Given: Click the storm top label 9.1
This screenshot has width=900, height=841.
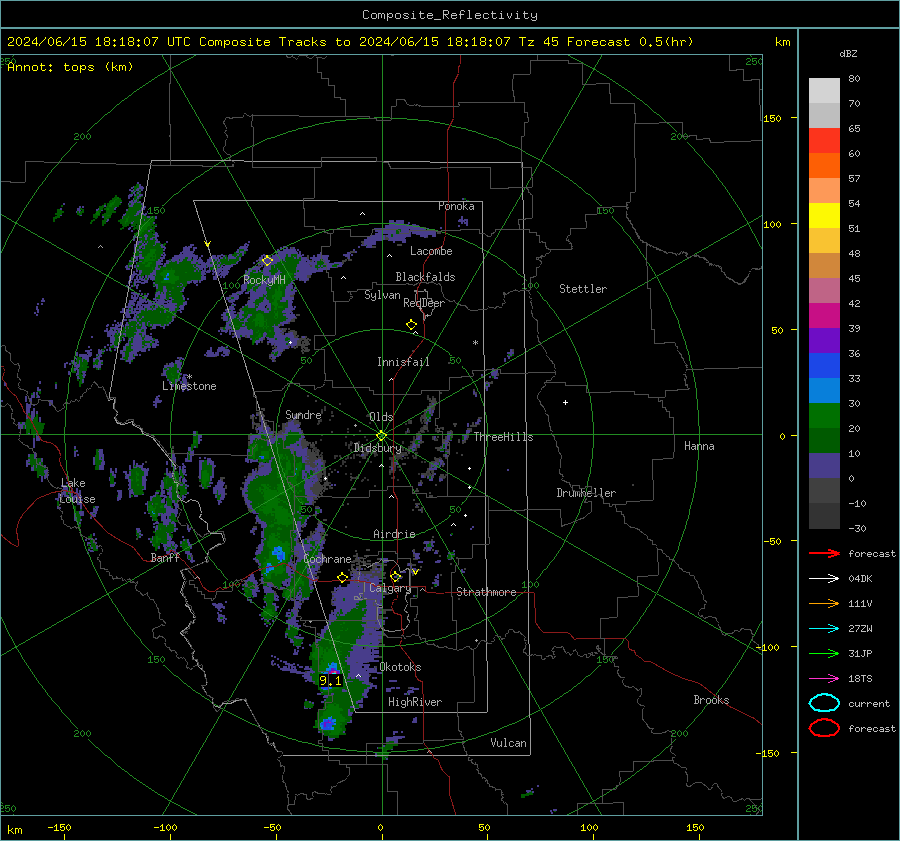Looking at the screenshot, I should coord(330,681).
